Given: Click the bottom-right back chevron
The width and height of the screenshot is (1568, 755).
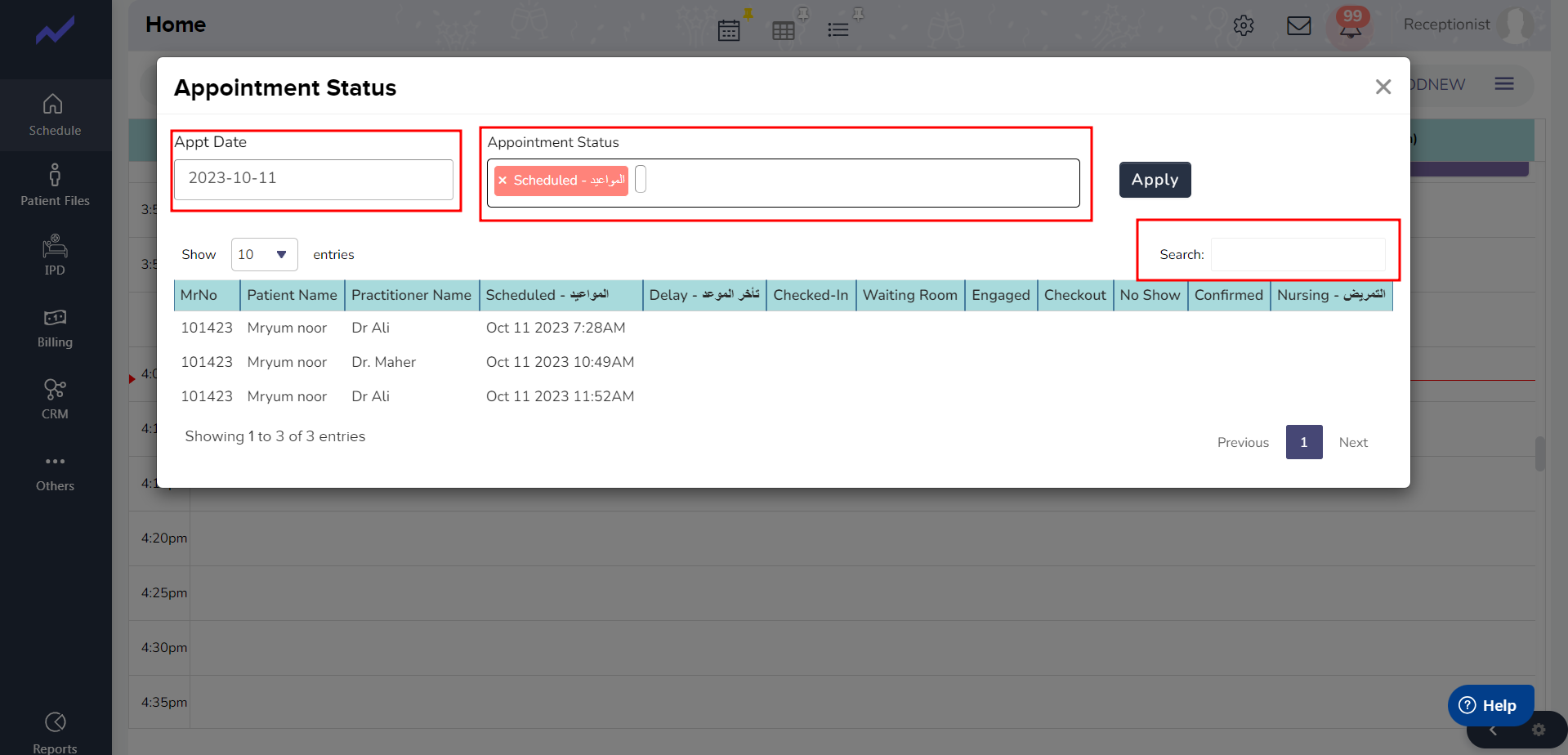Looking at the screenshot, I should [x=1493, y=730].
